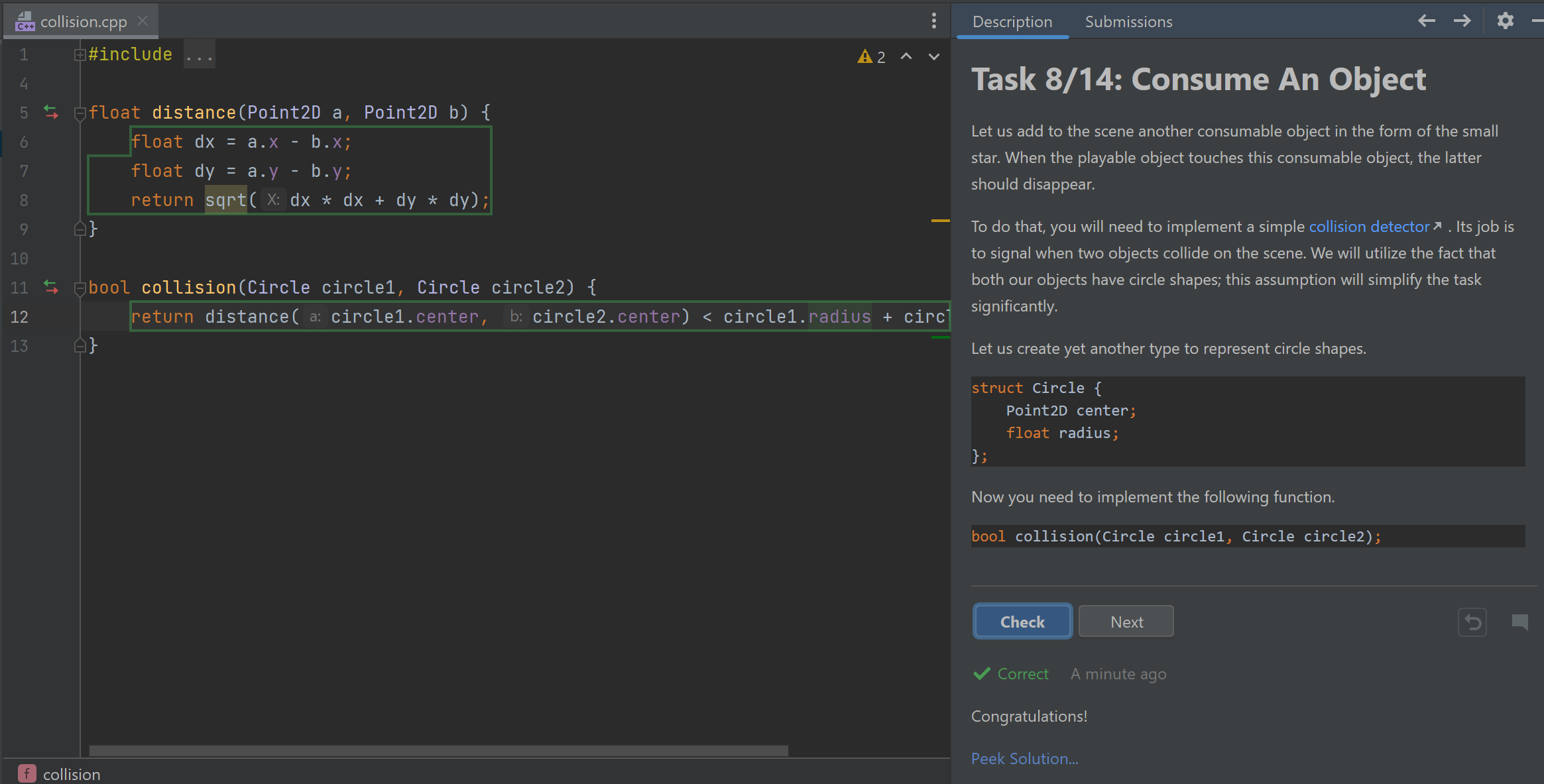Collapse the collision function at line 11
Viewport: 1544px width, 784px height.
tap(80, 288)
